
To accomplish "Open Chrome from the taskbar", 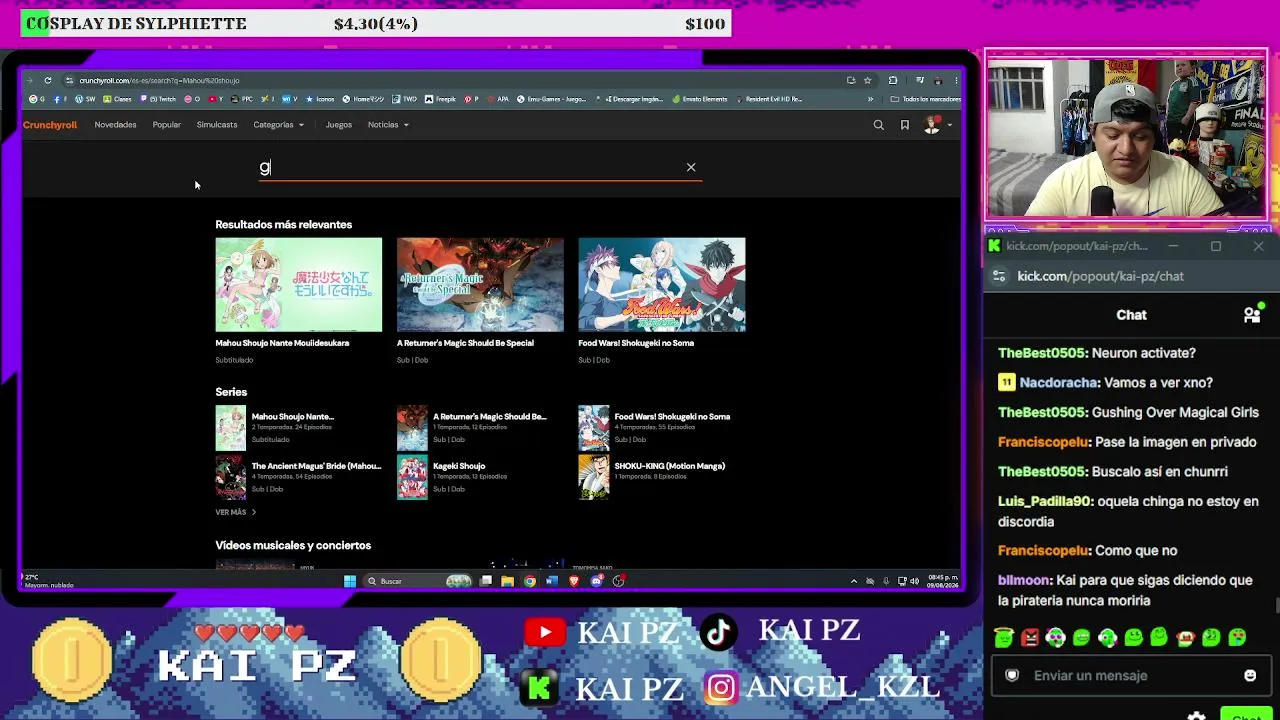I will point(530,581).
